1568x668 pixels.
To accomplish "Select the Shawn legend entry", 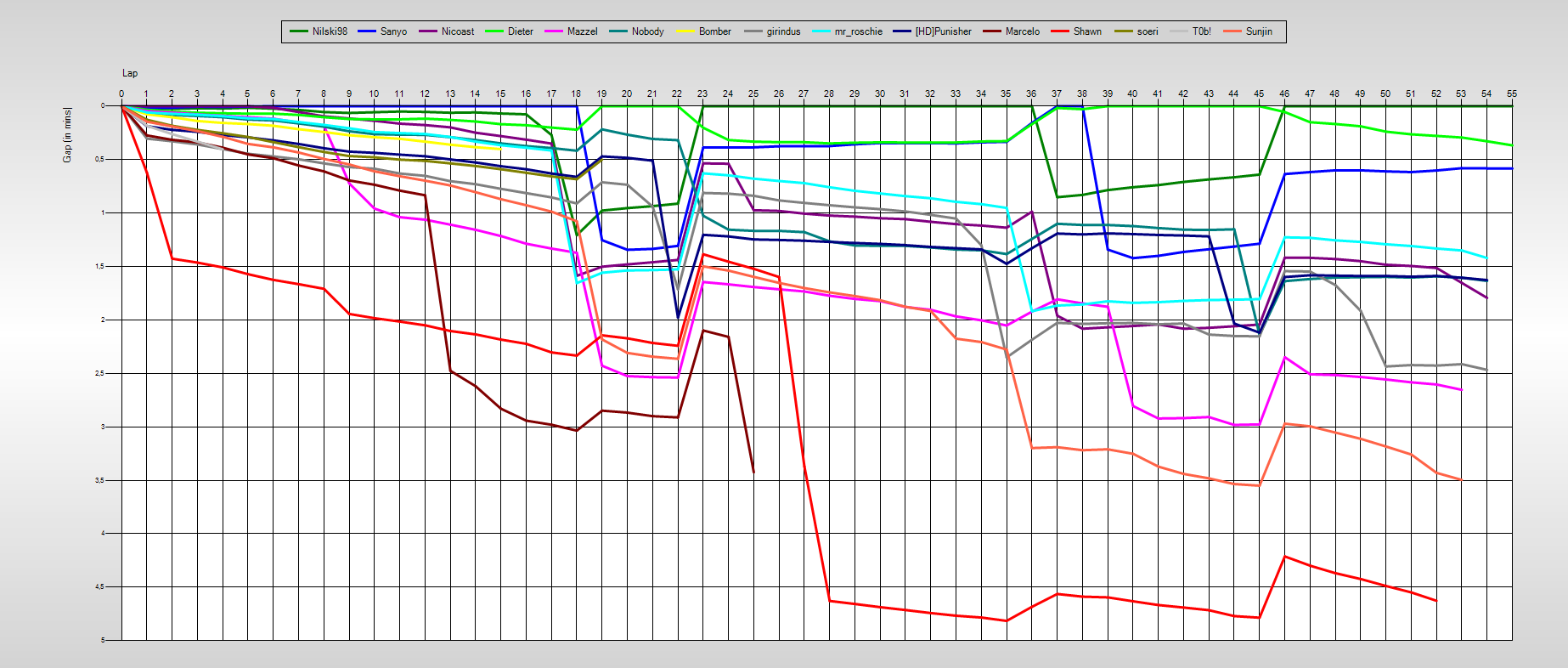I will click(x=1086, y=31).
